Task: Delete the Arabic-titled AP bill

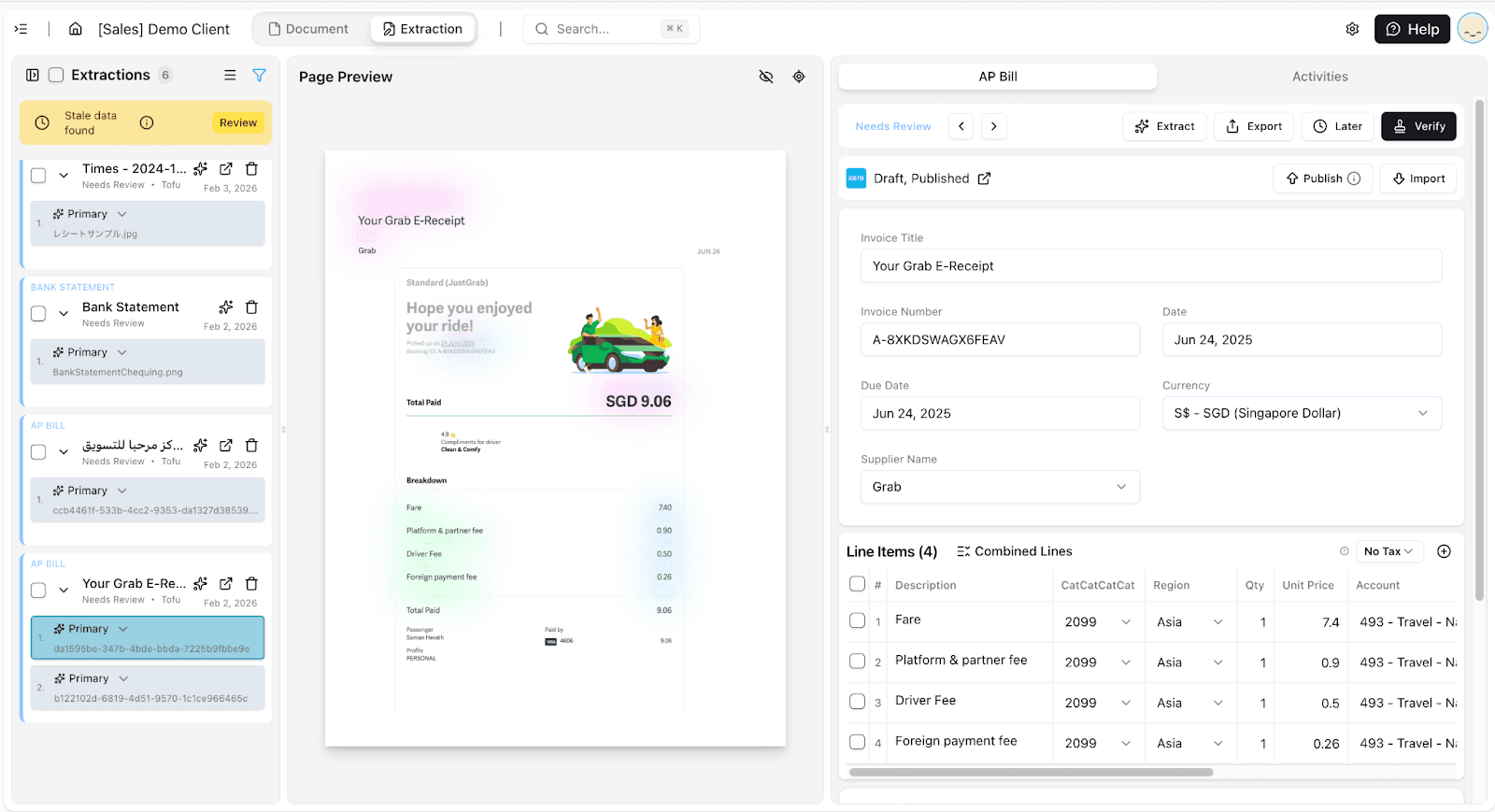Action: 251,446
